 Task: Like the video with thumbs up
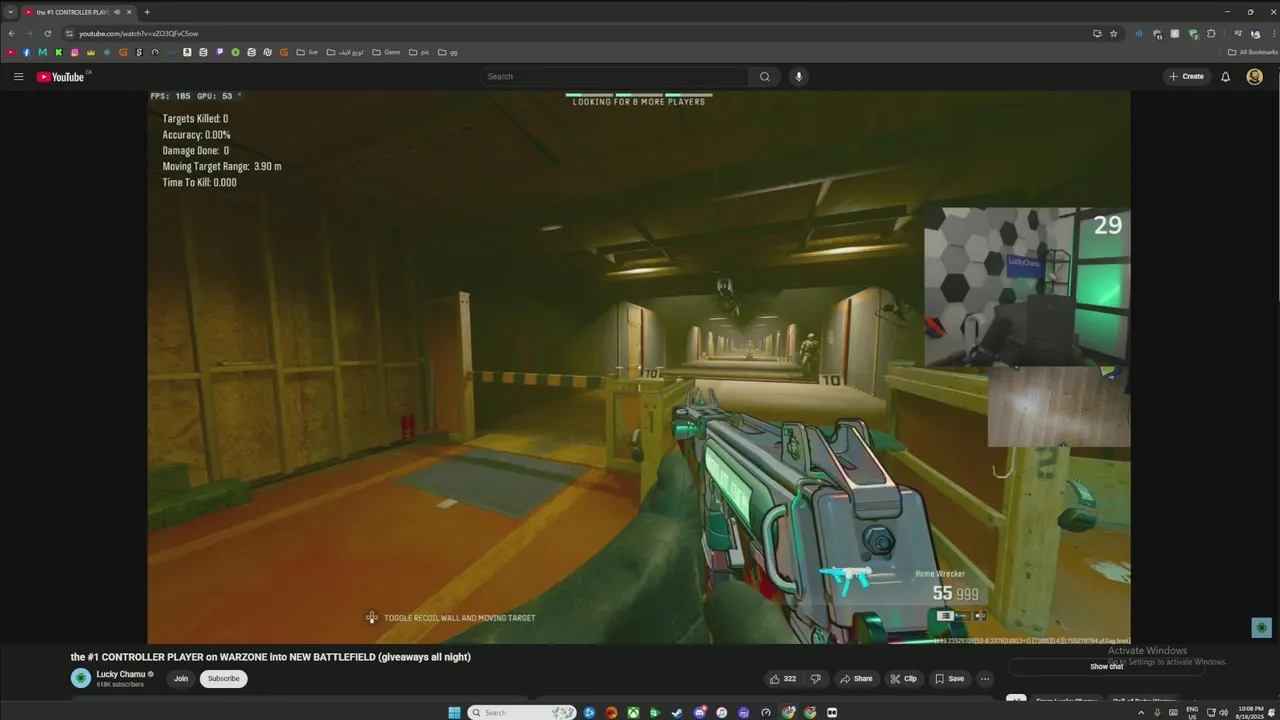782,678
